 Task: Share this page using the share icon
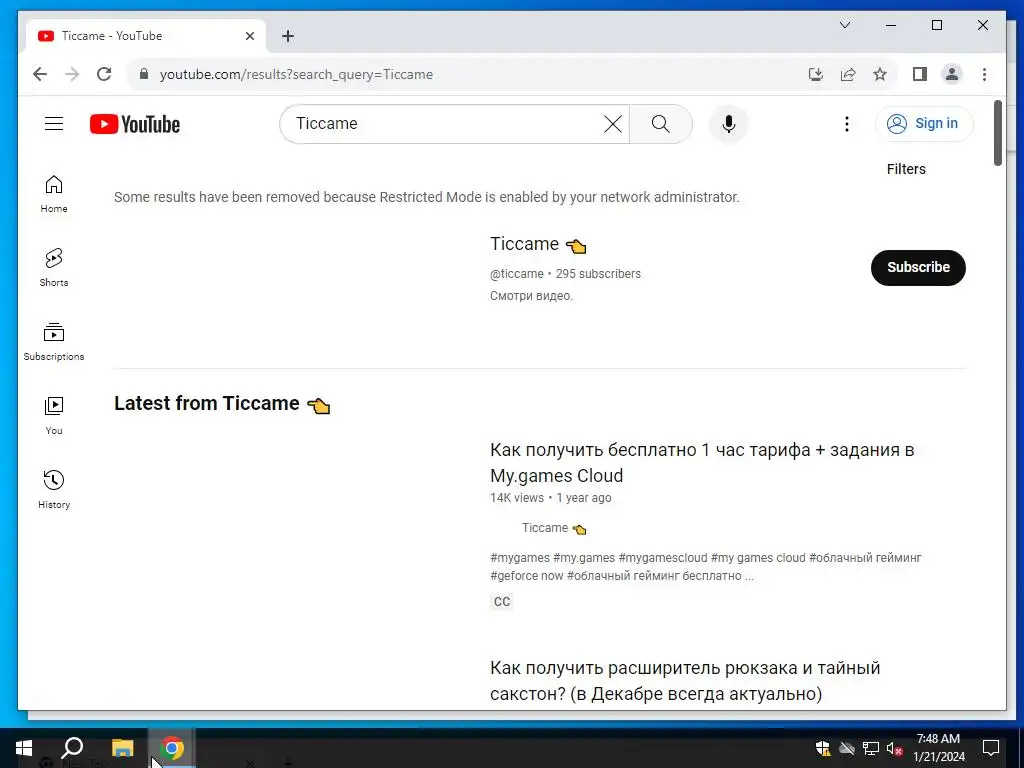pyautogui.click(x=848, y=74)
